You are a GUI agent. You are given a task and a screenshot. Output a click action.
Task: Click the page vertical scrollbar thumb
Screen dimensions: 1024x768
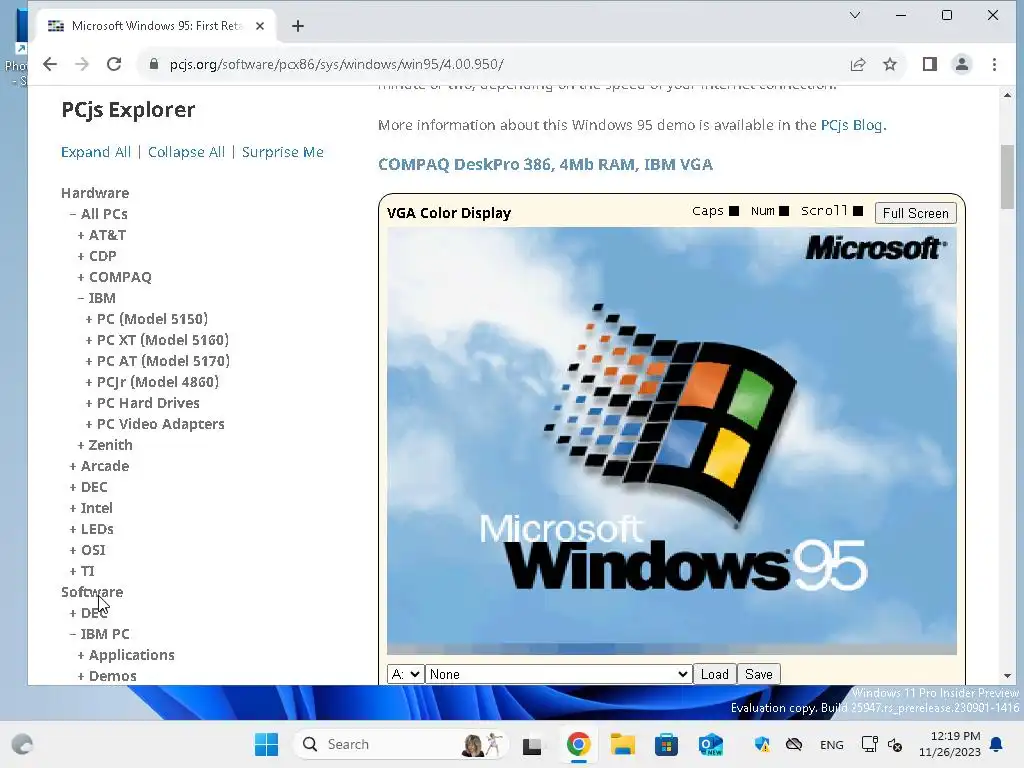point(1007,176)
